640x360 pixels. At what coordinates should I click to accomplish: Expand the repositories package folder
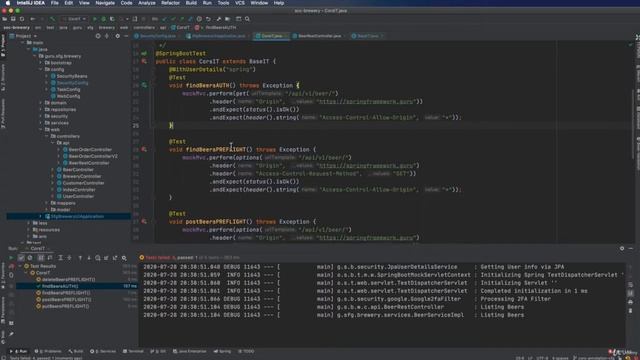41,109
